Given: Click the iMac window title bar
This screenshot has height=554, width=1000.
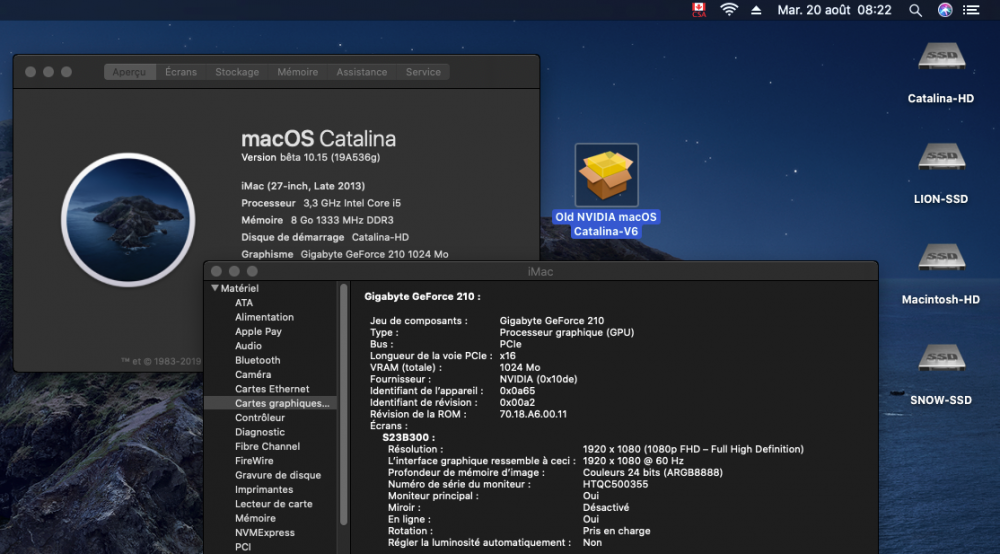Looking at the screenshot, I should click(540, 272).
